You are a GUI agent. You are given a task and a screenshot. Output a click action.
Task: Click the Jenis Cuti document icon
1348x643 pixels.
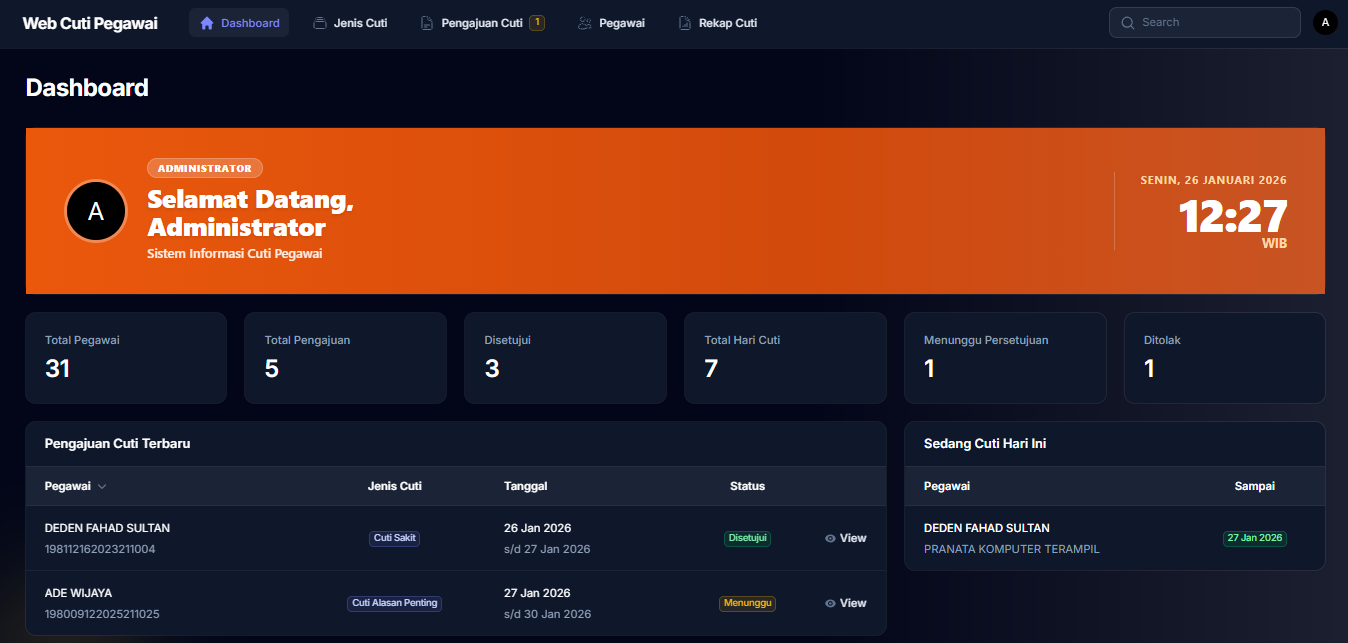tap(321, 22)
